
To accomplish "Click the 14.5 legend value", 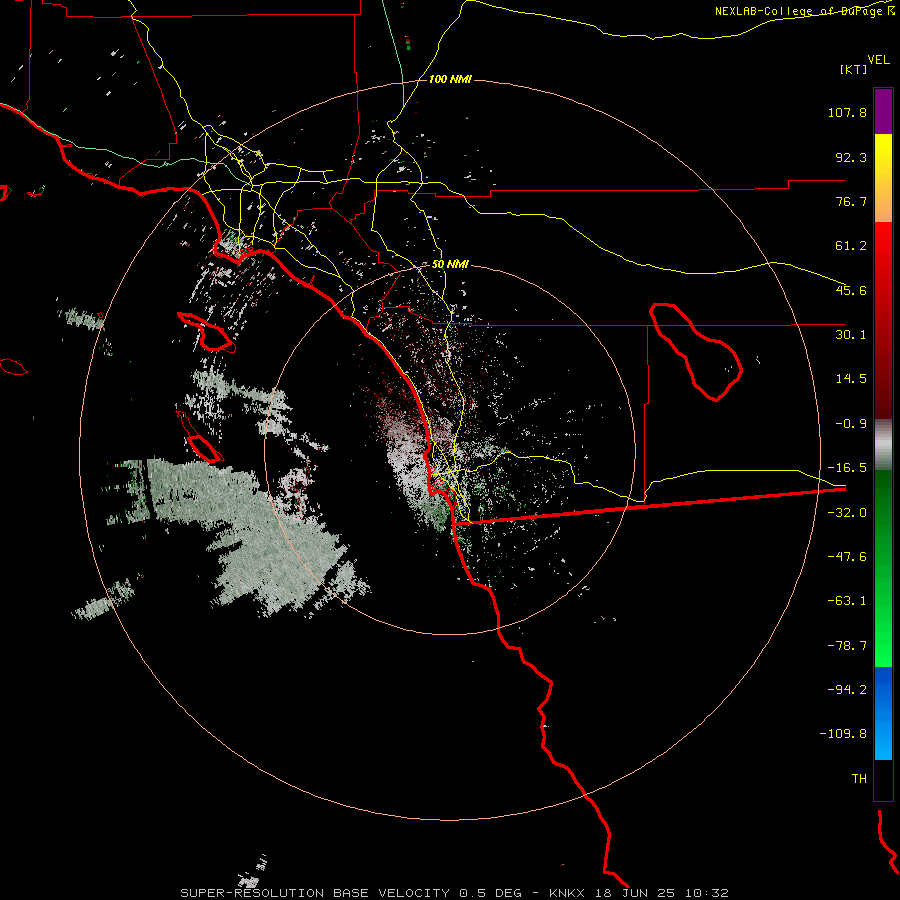I will pos(851,379).
